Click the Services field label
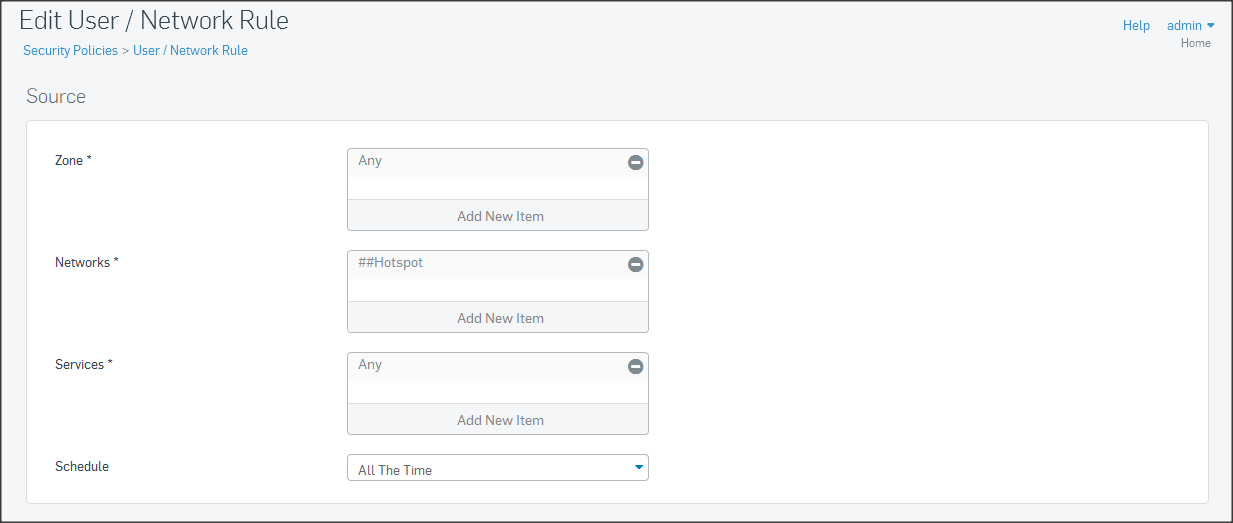Viewport: 1233px width, 523px height. (x=83, y=364)
